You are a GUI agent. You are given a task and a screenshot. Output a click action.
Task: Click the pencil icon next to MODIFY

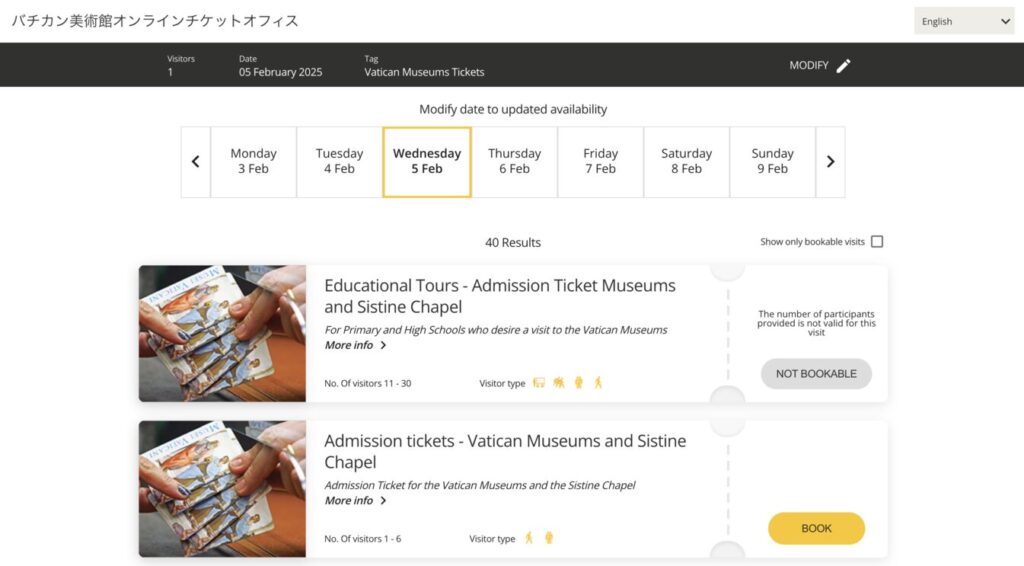point(843,66)
